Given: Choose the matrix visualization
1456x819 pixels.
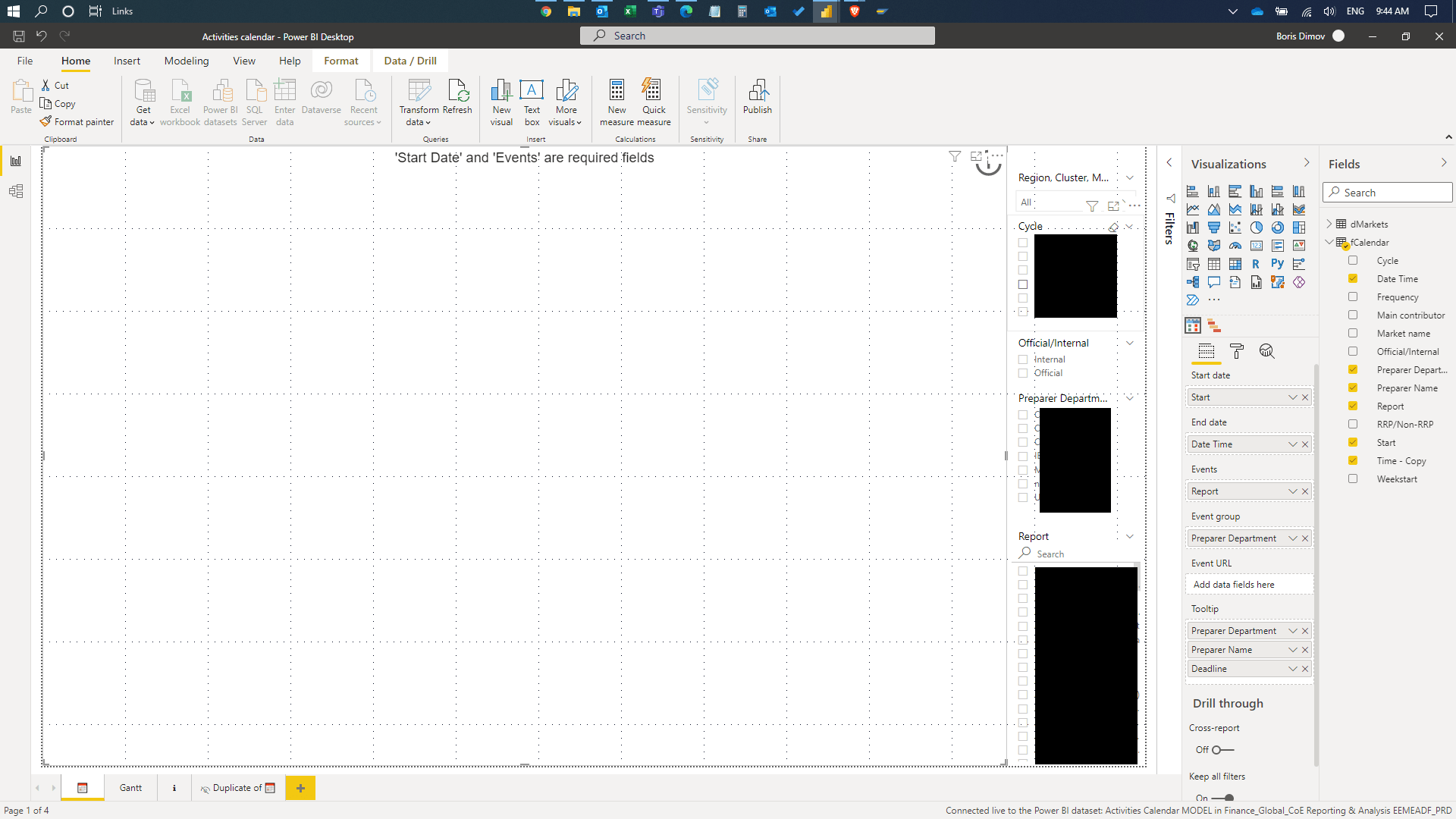Looking at the screenshot, I should pos(1235,264).
